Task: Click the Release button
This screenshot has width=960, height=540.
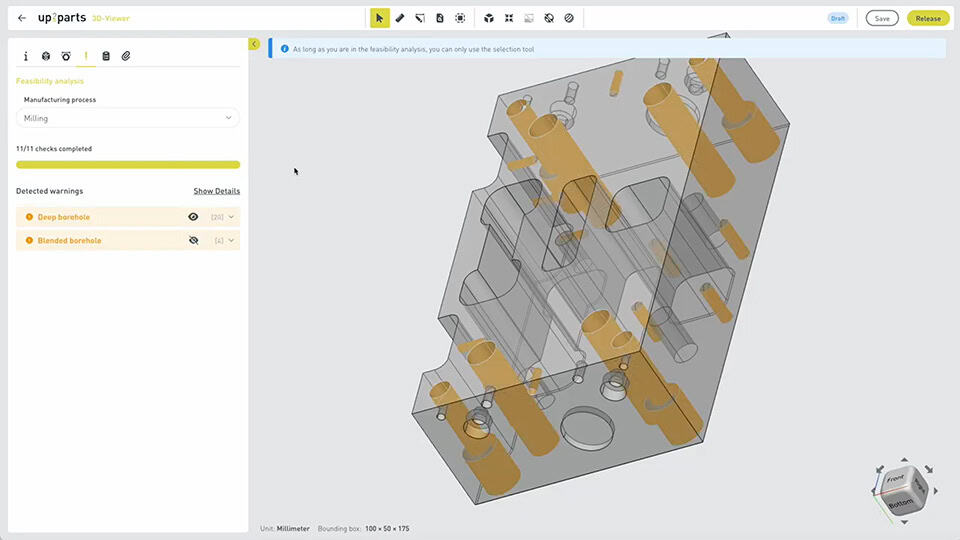Action: pyautogui.click(x=928, y=18)
